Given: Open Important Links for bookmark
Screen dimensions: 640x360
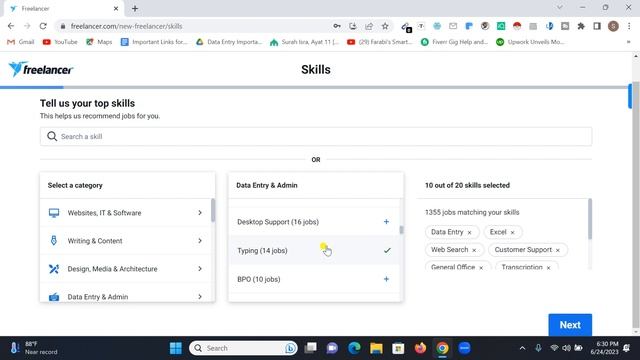Looking at the screenshot, I should (x=154, y=42).
